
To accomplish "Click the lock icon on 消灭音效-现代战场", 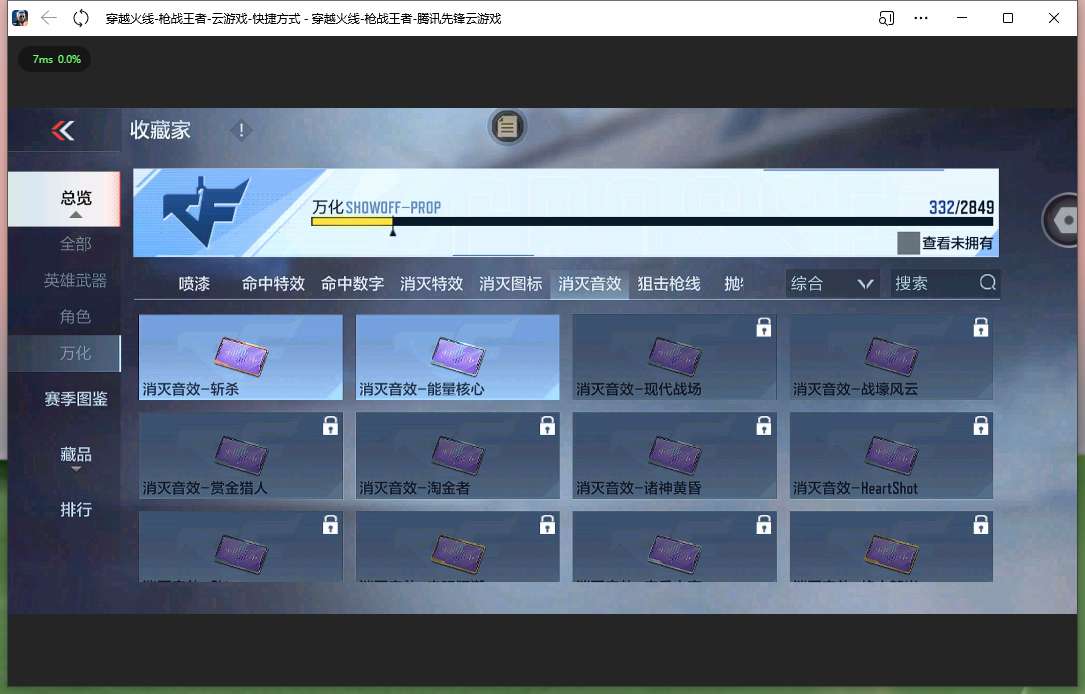I will click(x=763, y=327).
